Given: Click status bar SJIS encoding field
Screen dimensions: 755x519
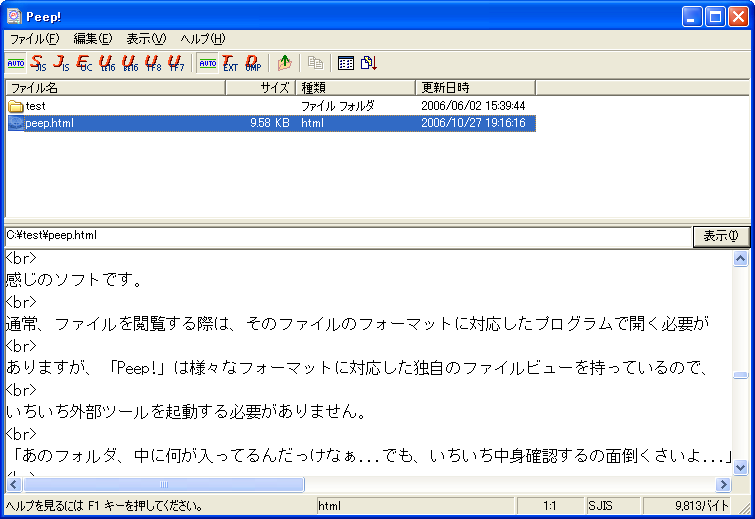Looking at the screenshot, I should coord(612,506).
